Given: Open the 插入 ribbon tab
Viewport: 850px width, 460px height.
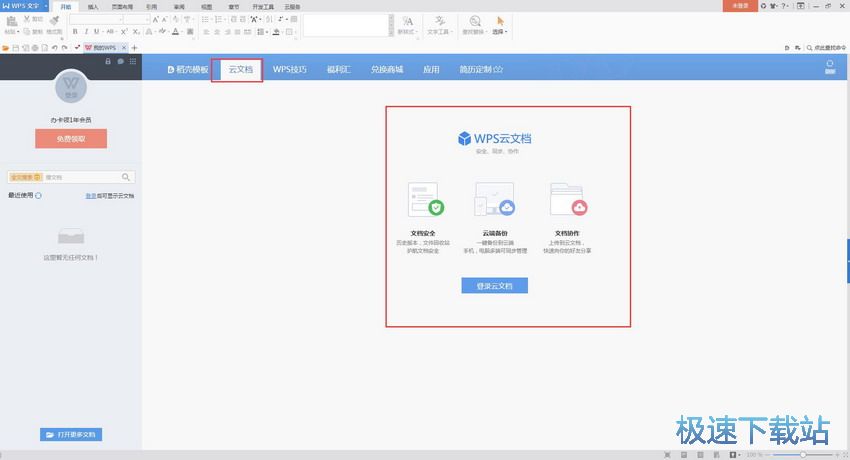Looking at the screenshot, I should tap(93, 7).
